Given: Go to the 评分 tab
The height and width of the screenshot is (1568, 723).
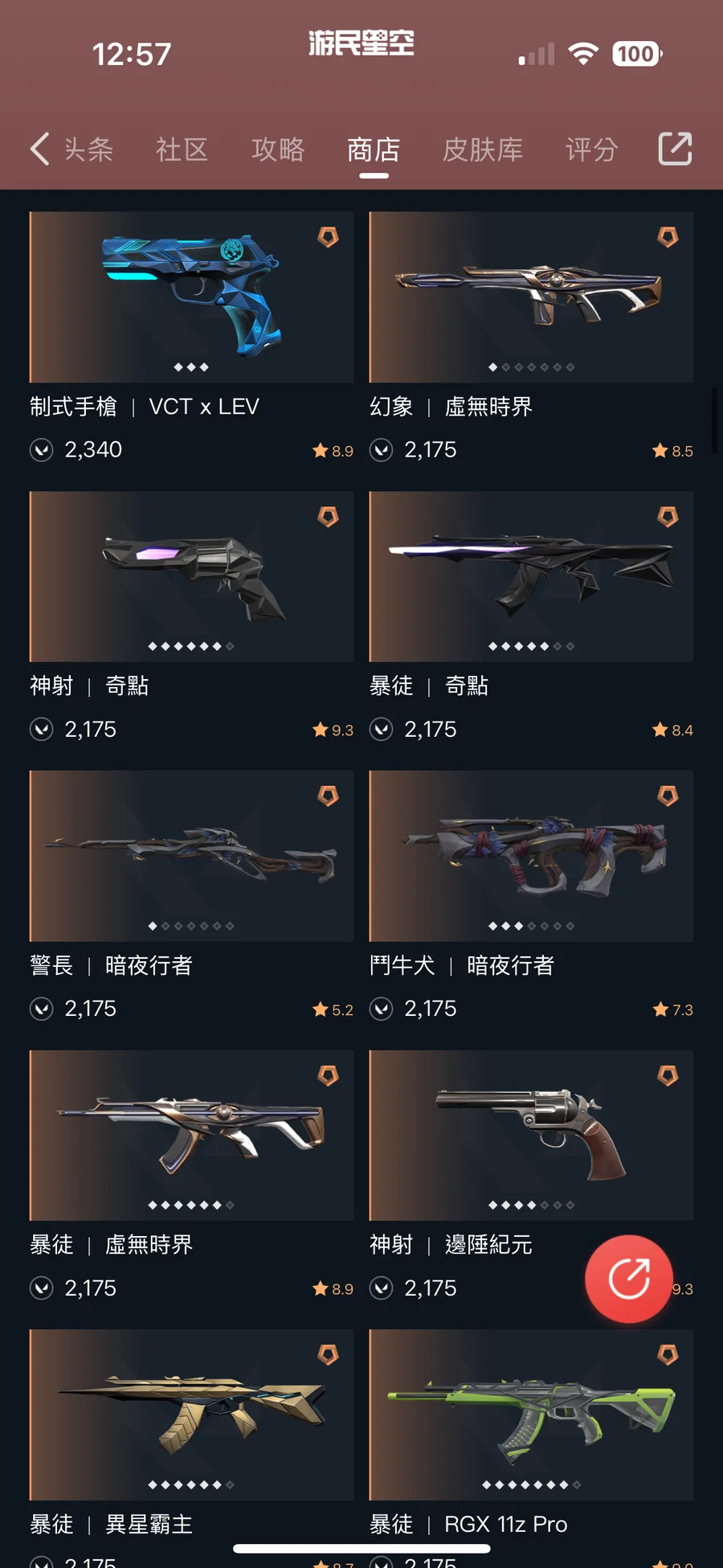Looking at the screenshot, I should pyautogui.click(x=591, y=149).
